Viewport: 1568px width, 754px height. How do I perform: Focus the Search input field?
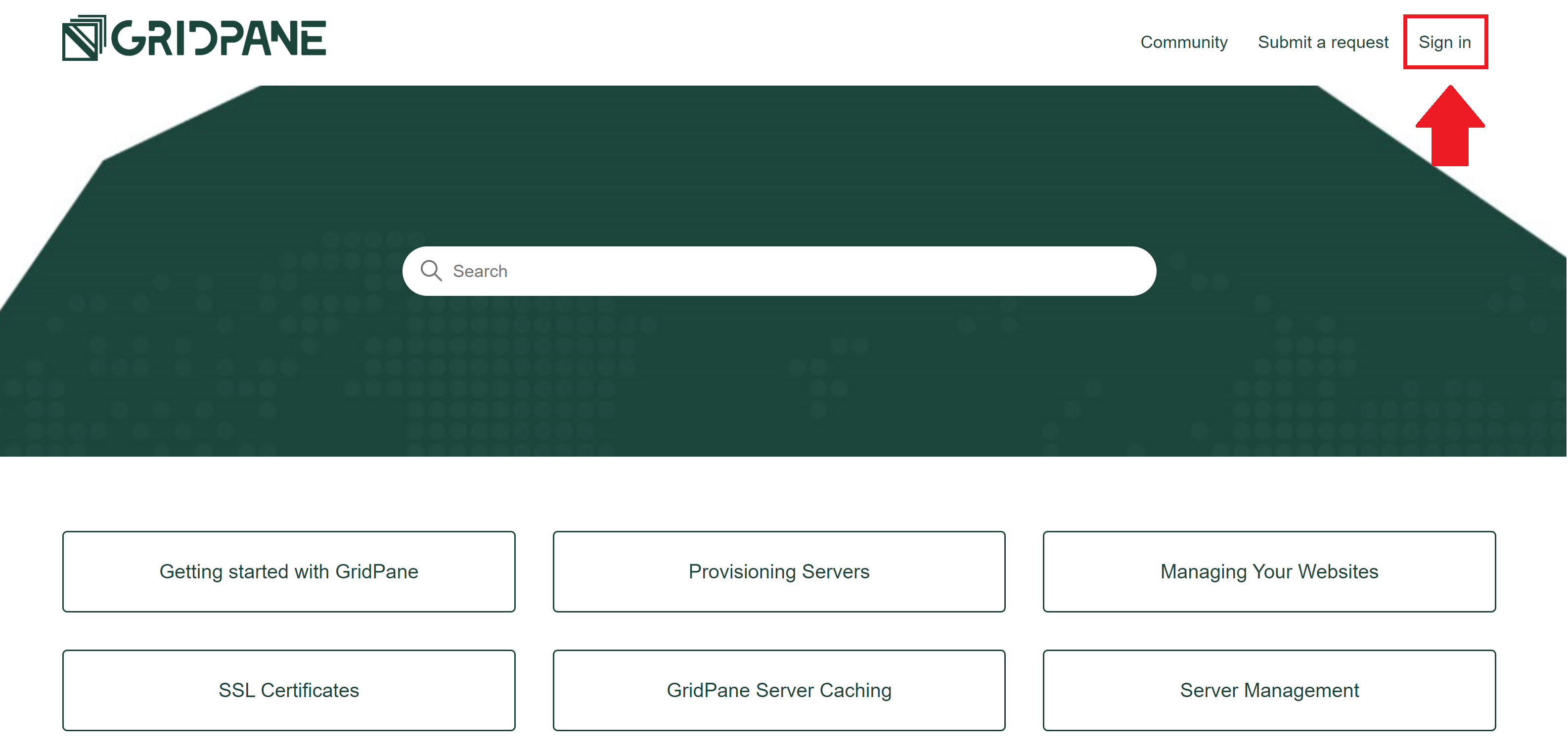(x=779, y=271)
